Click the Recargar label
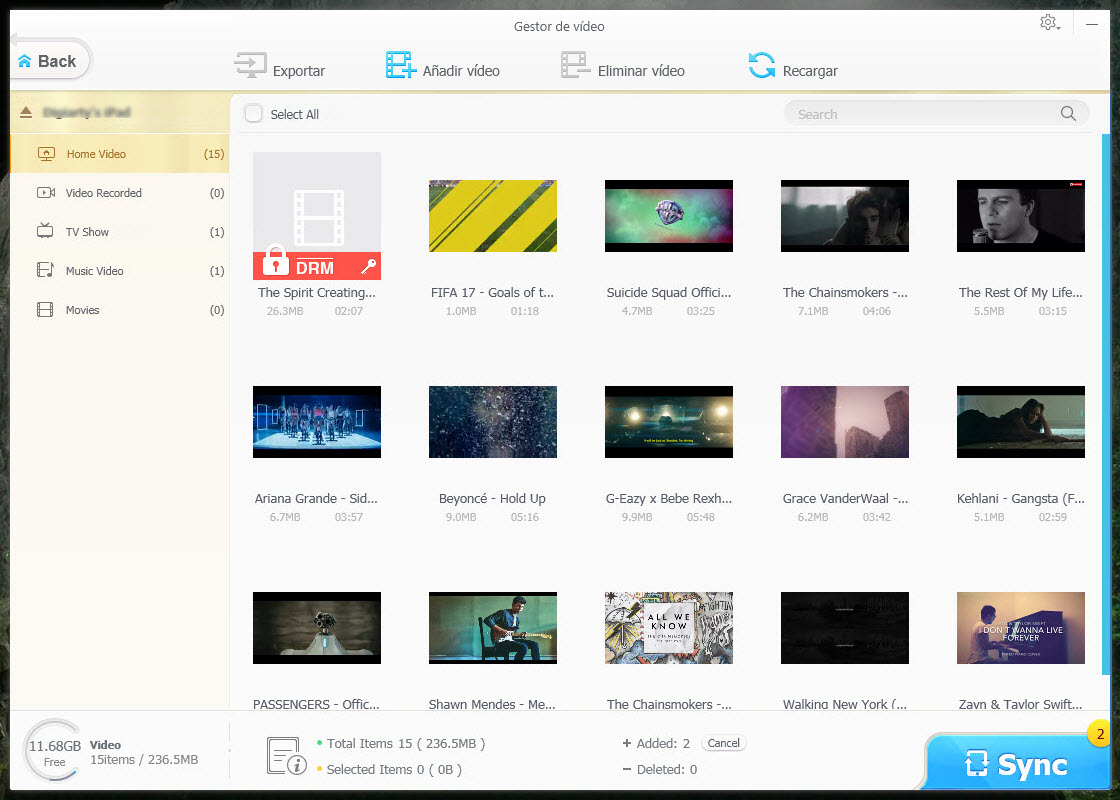This screenshot has height=800, width=1120. [810, 71]
